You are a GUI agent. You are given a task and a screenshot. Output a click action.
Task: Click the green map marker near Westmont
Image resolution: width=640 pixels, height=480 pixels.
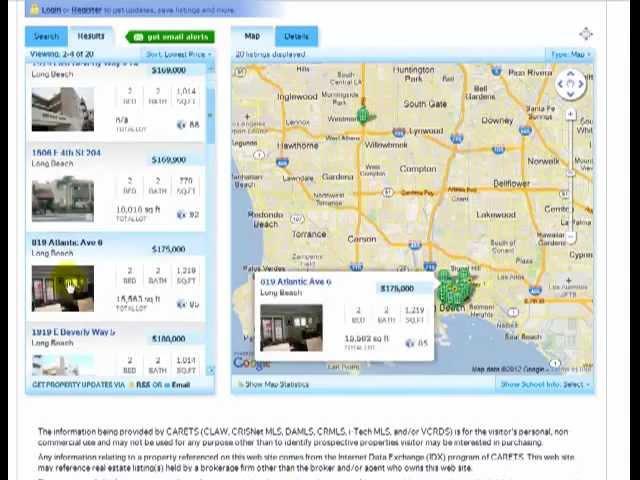click(363, 116)
